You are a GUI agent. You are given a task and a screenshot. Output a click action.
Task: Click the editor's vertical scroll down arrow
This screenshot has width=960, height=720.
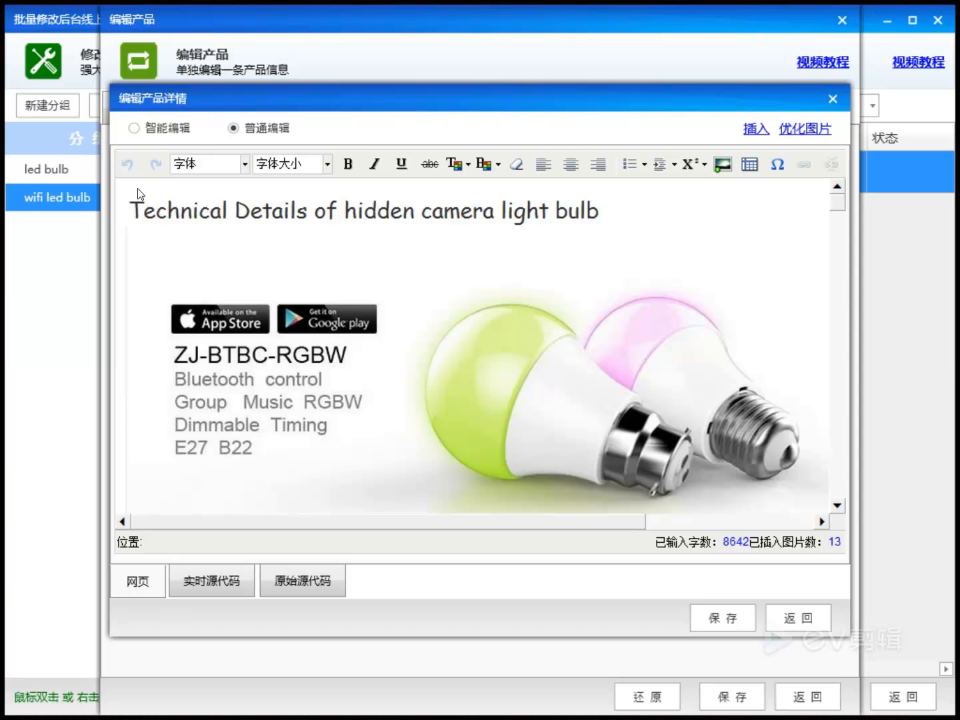click(x=837, y=505)
